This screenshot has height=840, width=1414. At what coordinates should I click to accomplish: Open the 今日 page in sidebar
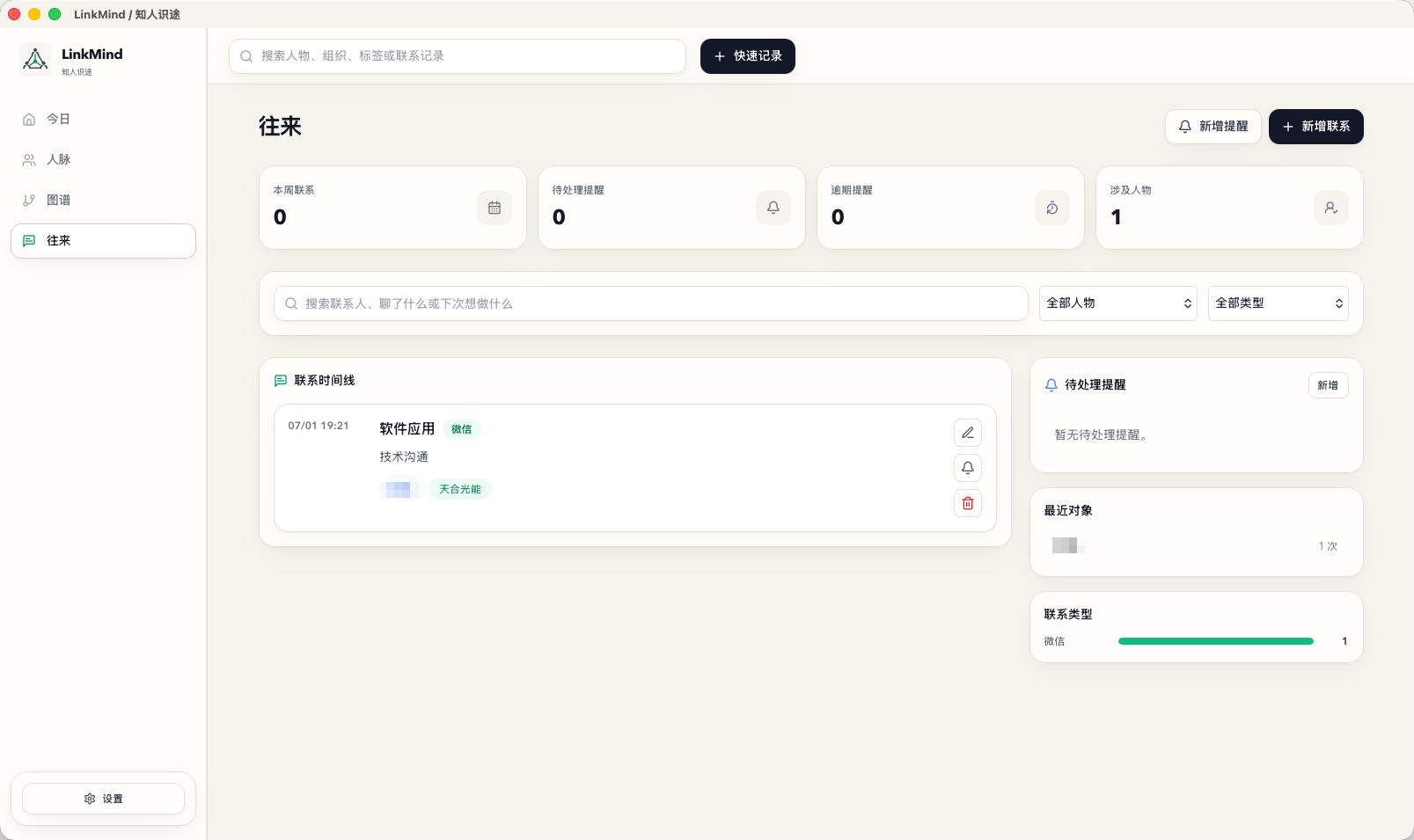point(103,120)
